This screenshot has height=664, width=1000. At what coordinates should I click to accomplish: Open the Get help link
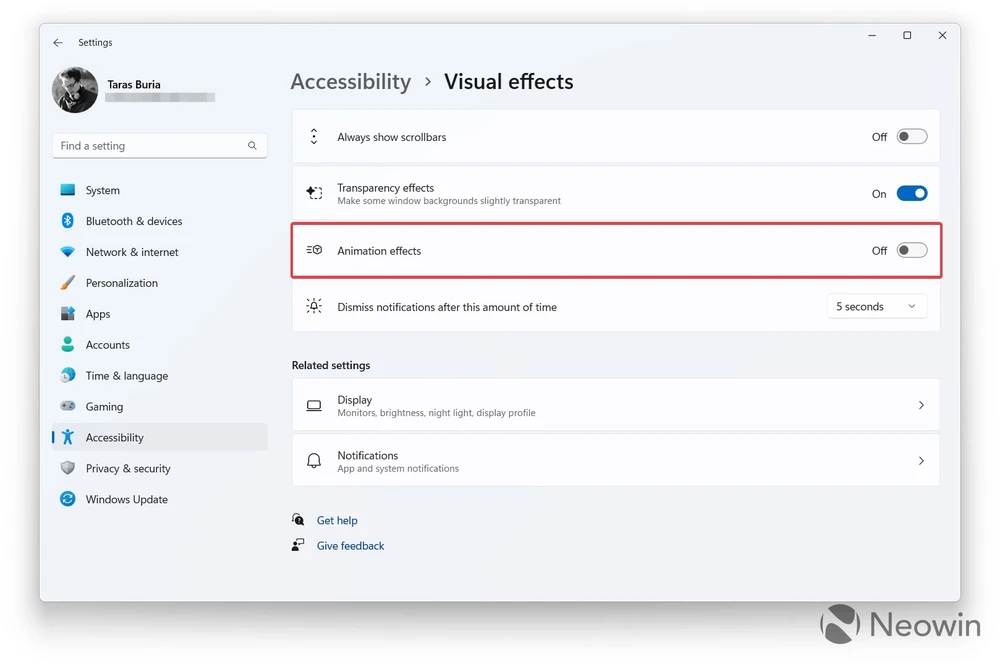pyautogui.click(x=337, y=521)
